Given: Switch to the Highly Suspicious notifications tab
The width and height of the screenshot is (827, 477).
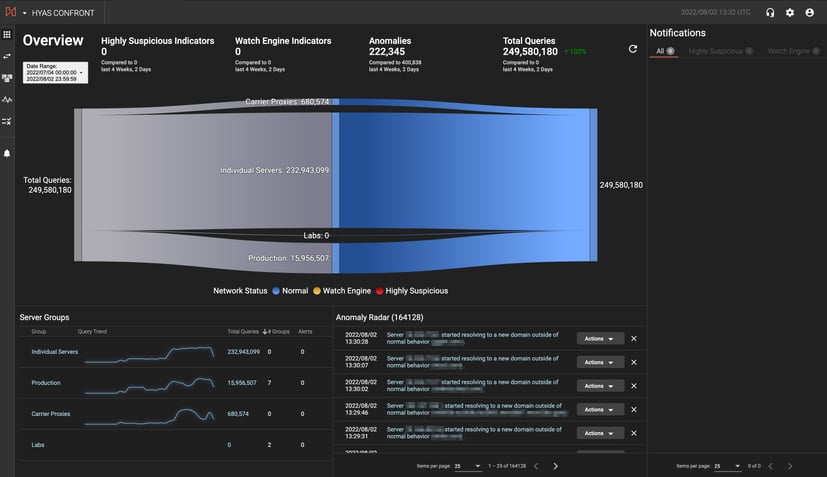Looking at the screenshot, I should pyautogui.click(x=720, y=51).
